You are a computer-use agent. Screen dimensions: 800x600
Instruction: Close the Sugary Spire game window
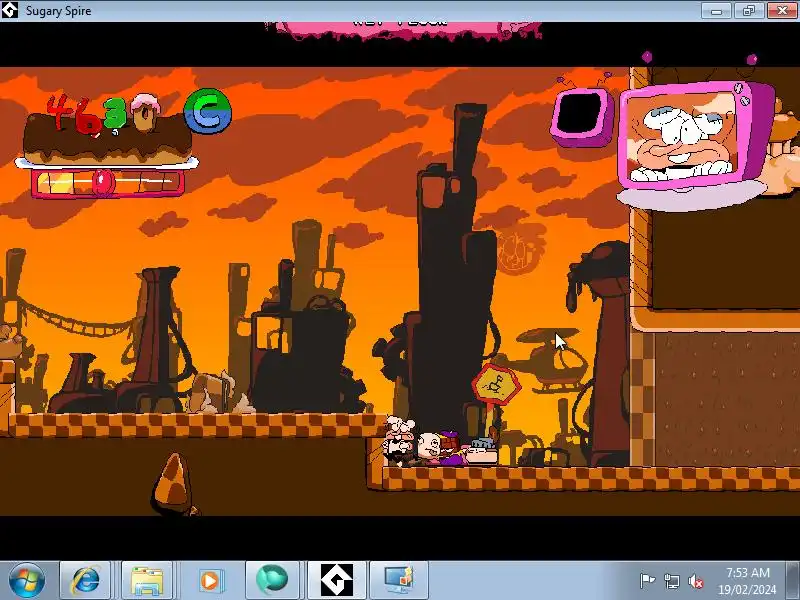click(782, 10)
